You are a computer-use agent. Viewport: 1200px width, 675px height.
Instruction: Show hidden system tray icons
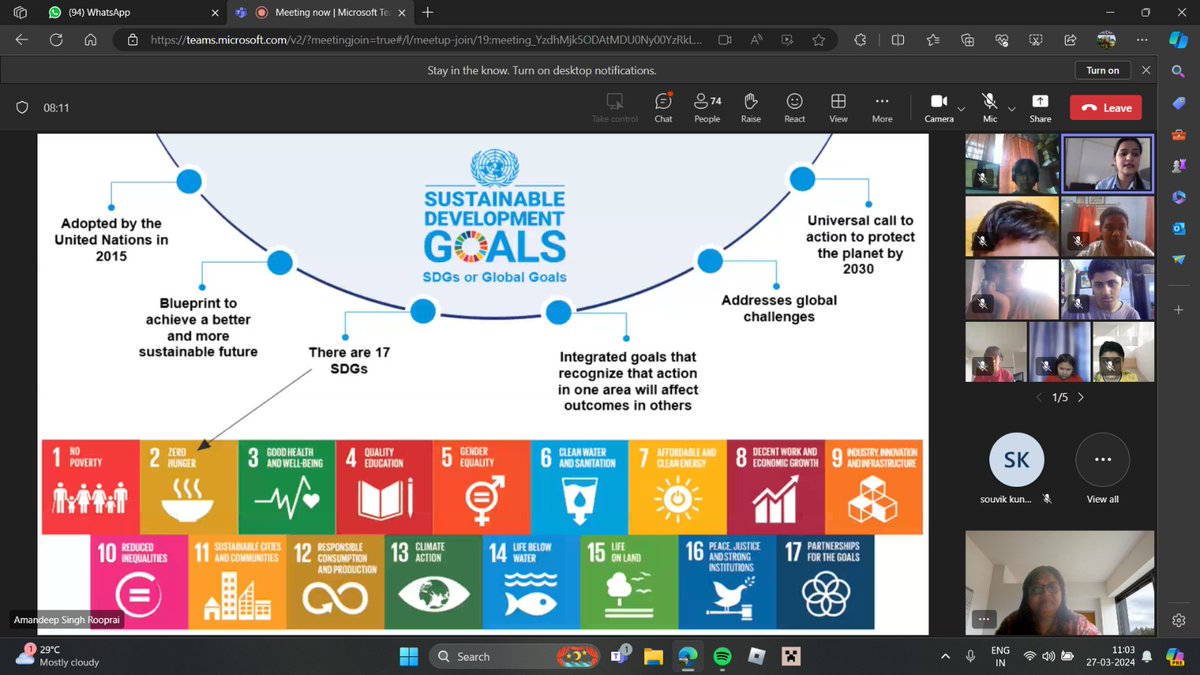coord(946,656)
